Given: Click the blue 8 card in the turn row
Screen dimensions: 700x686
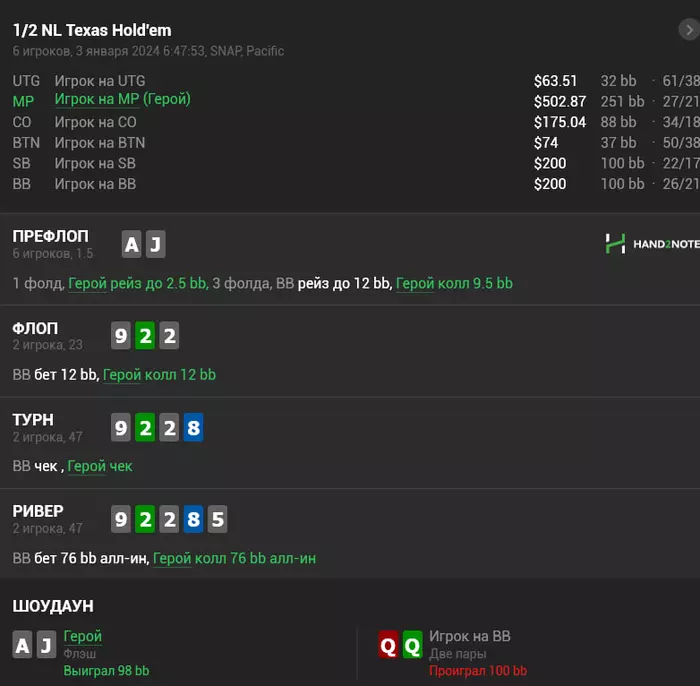Looking at the screenshot, I should tap(193, 428).
